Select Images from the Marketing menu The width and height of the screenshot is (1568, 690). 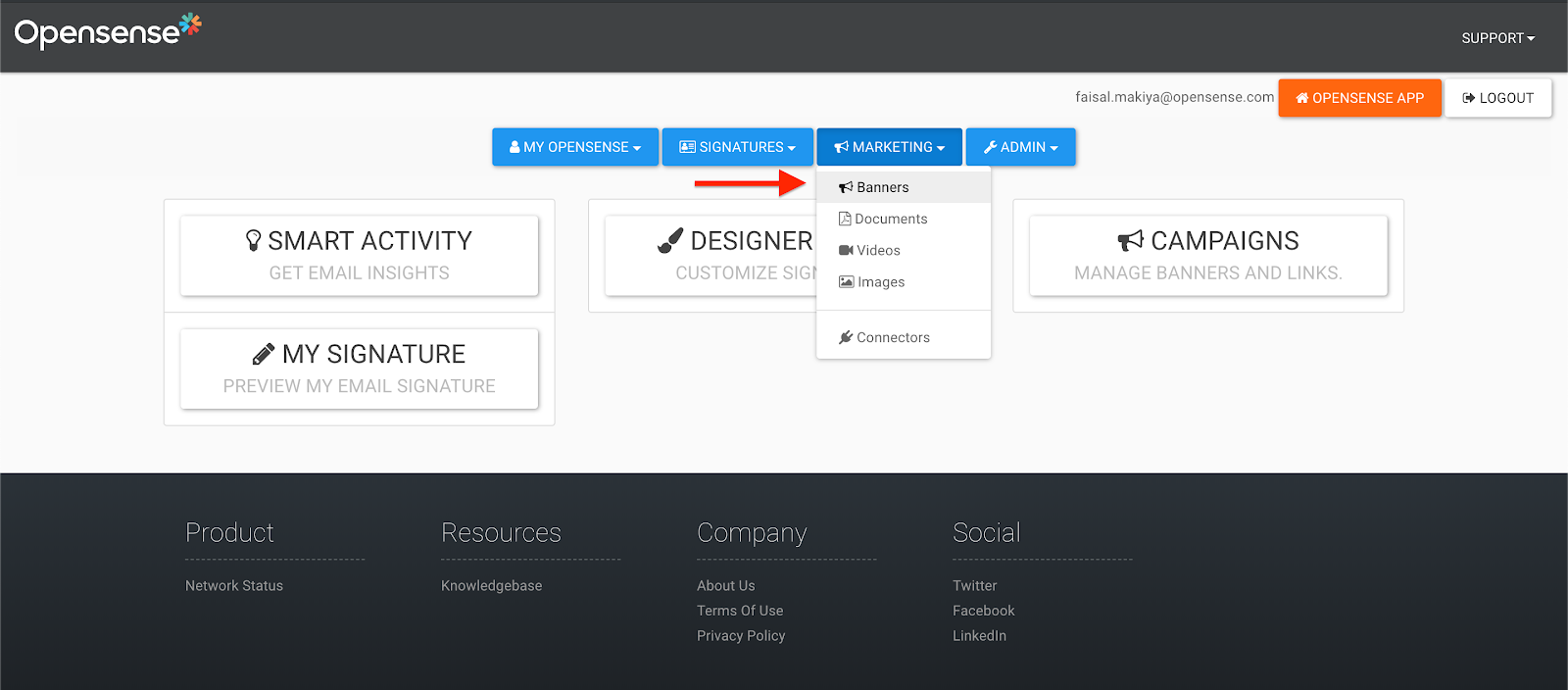(x=904, y=281)
